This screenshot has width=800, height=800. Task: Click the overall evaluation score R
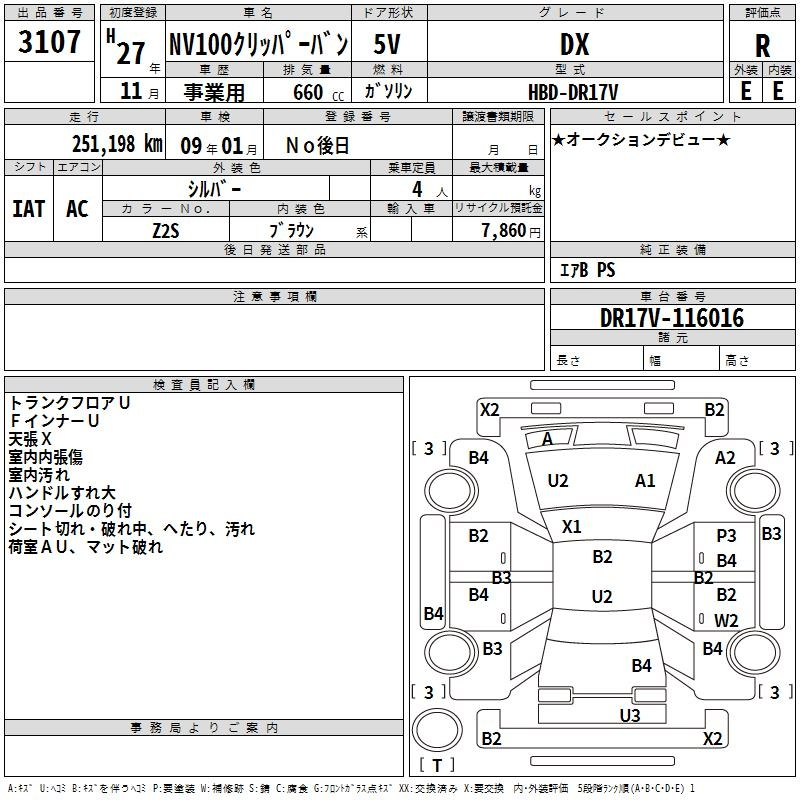(762, 46)
